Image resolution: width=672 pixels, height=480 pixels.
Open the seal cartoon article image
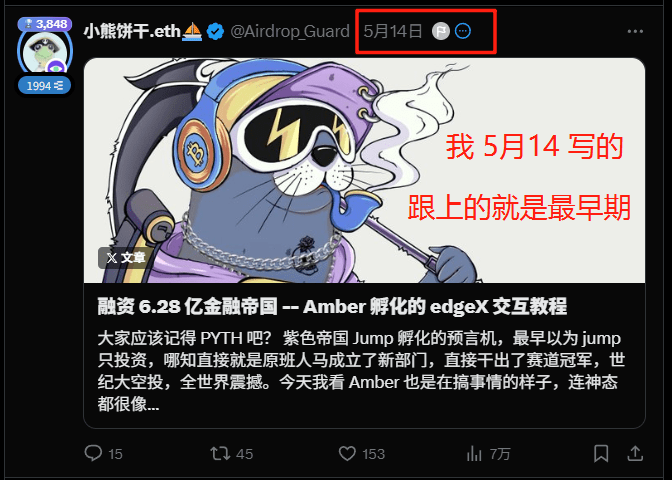coord(364,170)
